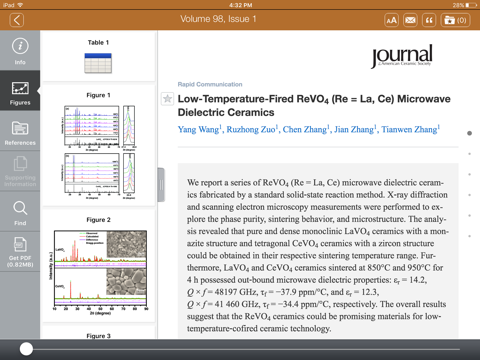The image size is (480, 360).
Task: Collapse figures panel with the handle
Action: coord(161,185)
